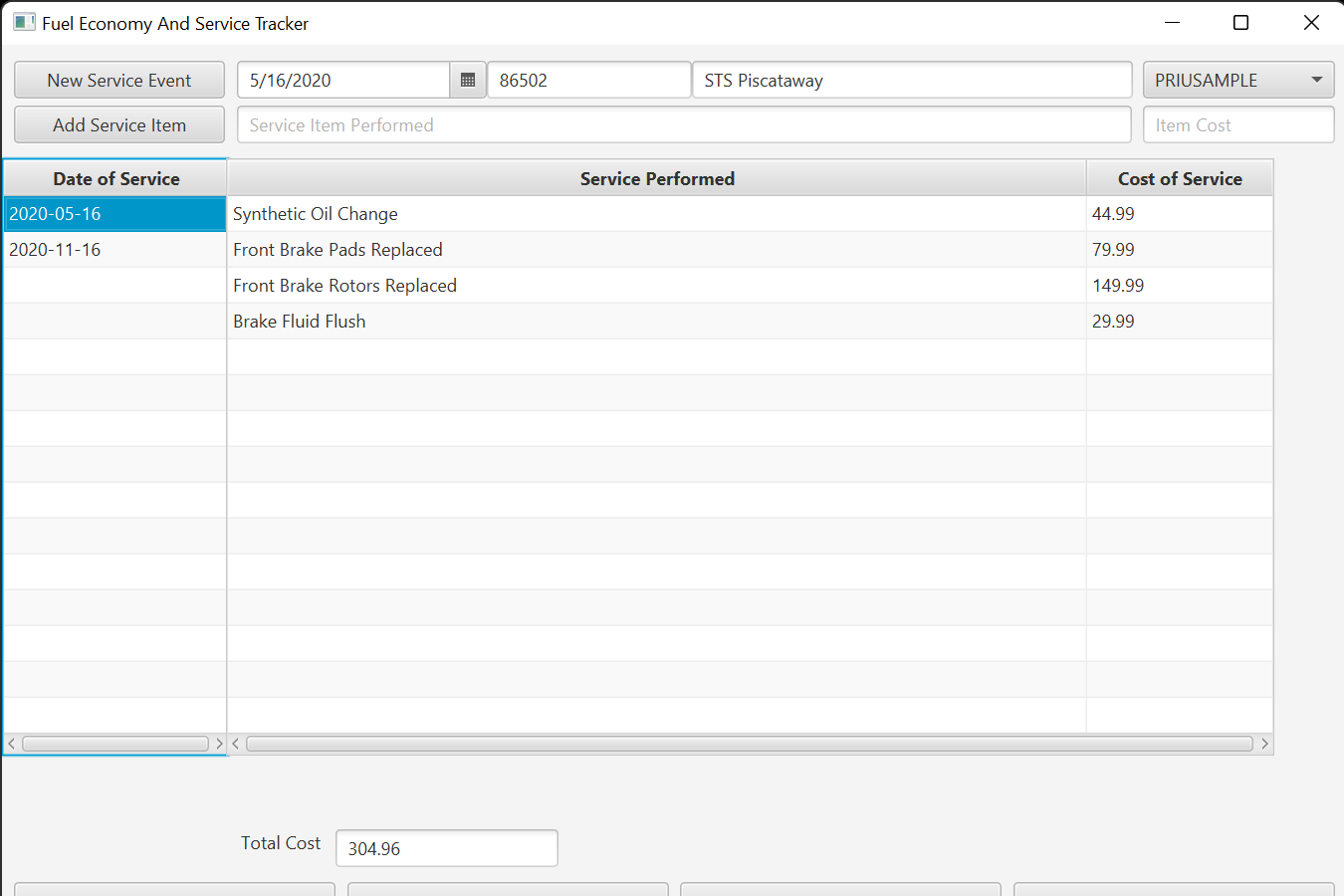Close the Fuel Economy tracker window
This screenshot has width=1344, height=896.
1311,22
